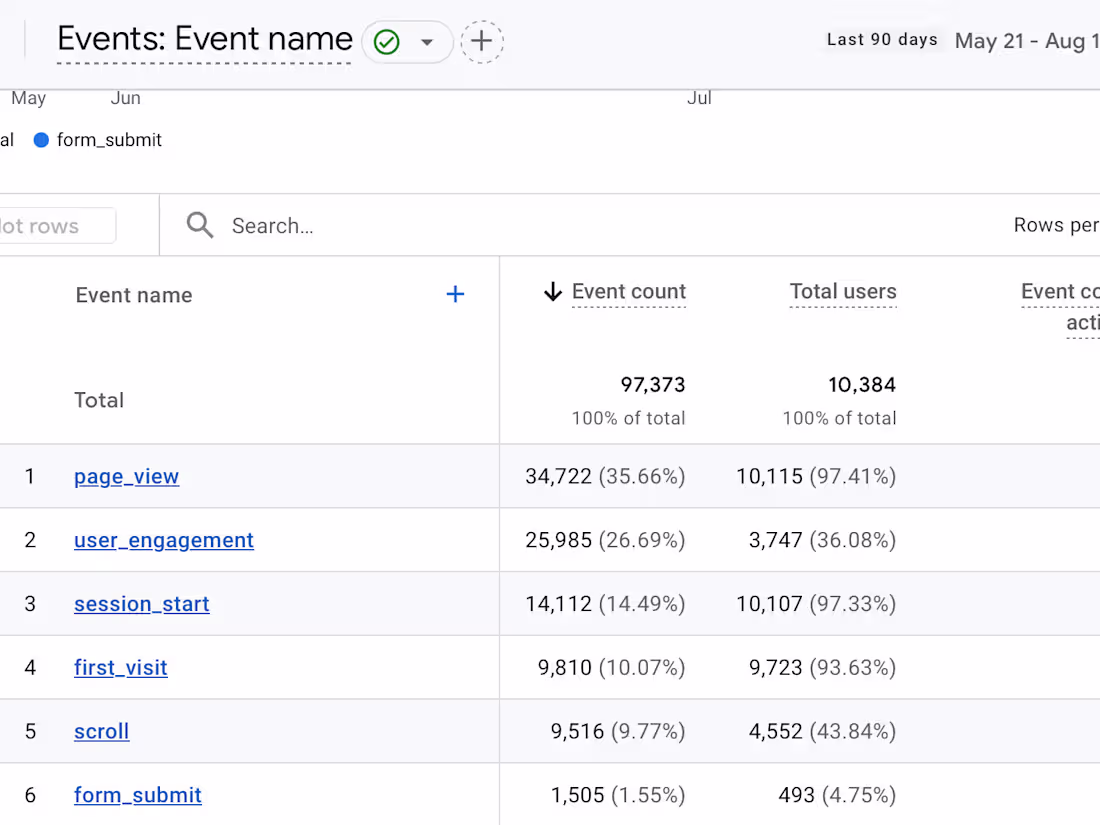Click the plot rows input field

tap(55, 225)
